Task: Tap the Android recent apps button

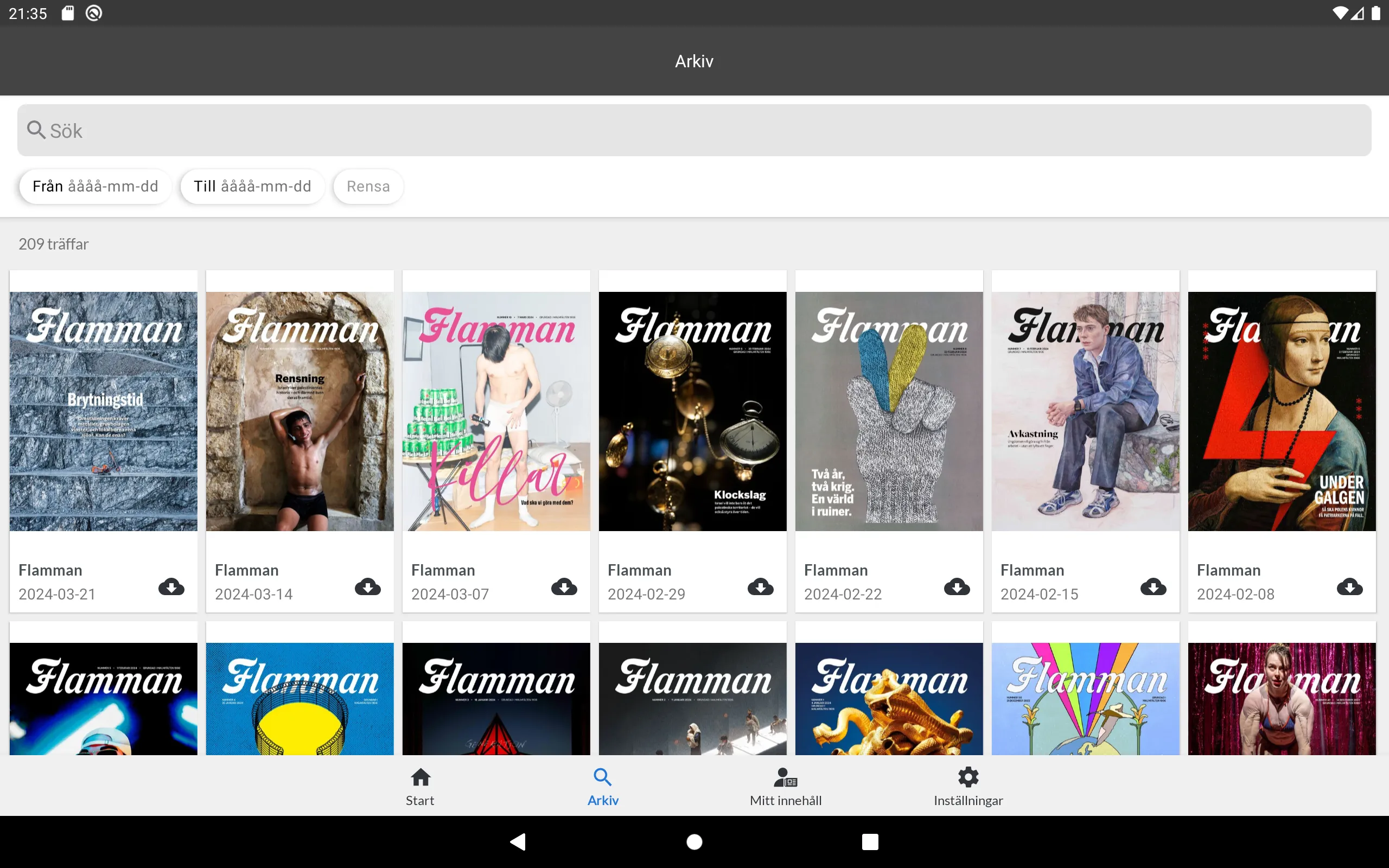Action: (x=870, y=841)
